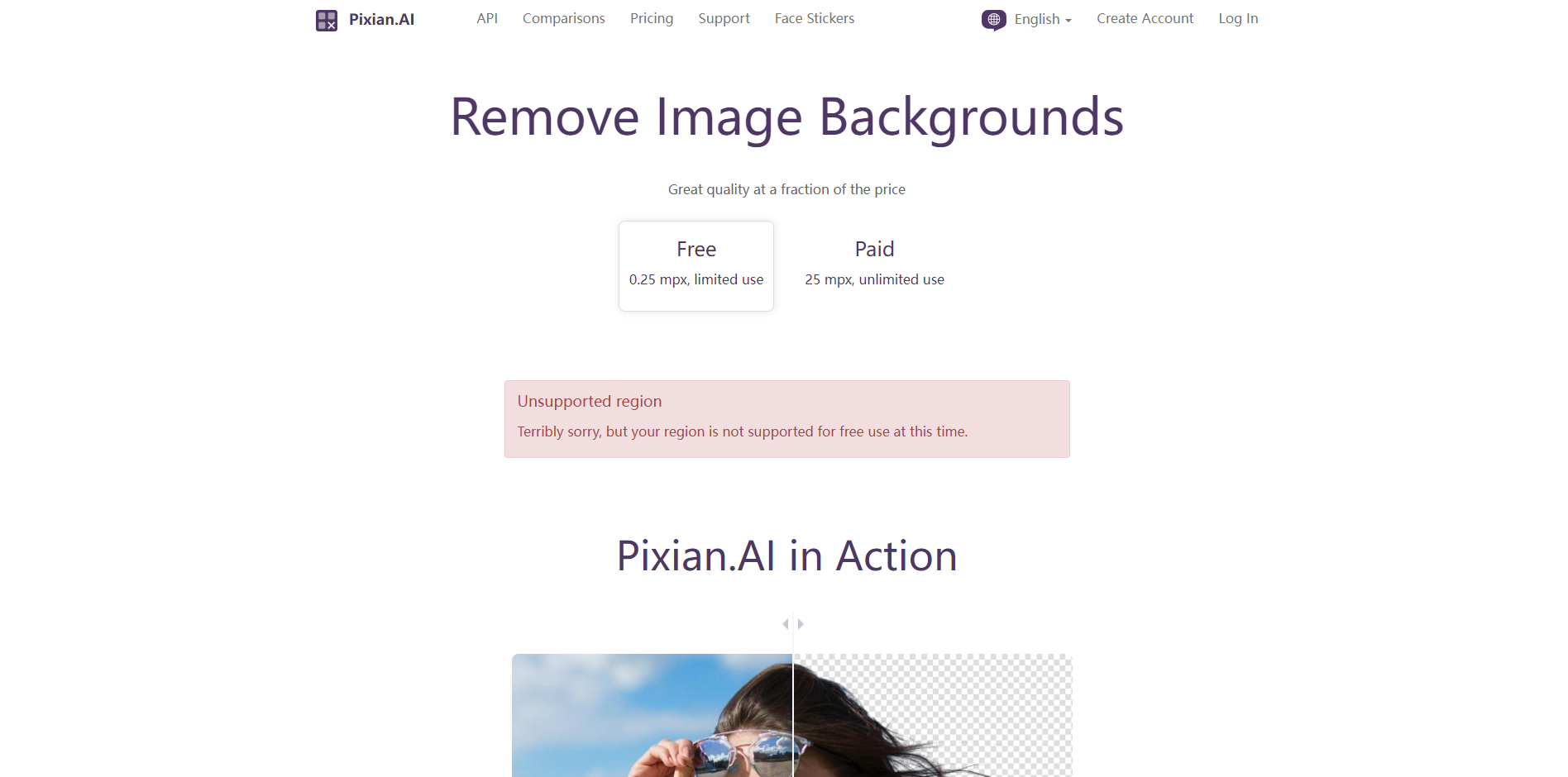Select the Free 0.25 mpx plan

pyautogui.click(x=696, y=266)
